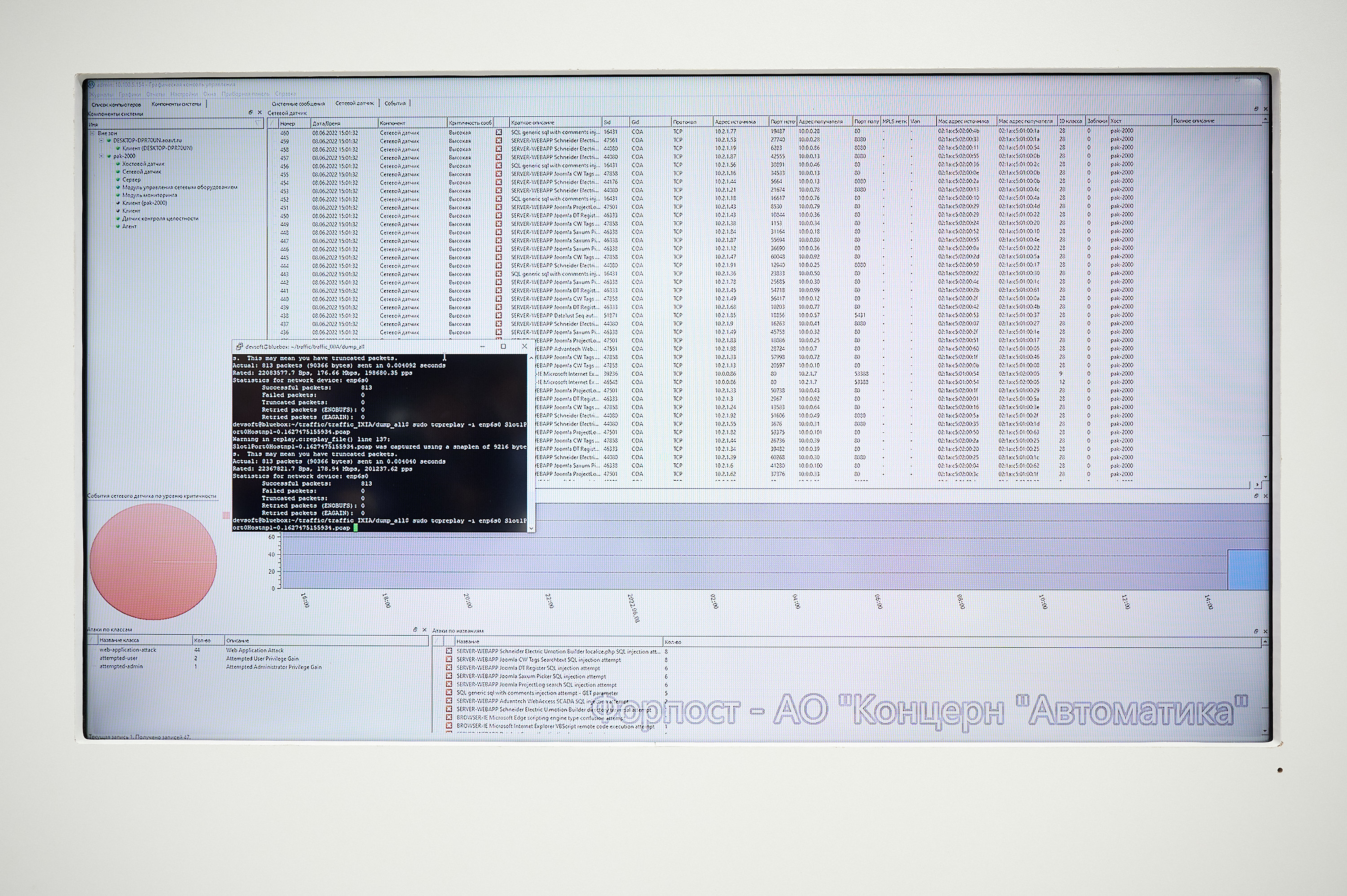Switch to Компоненты системы tab
The image size is (1347, 896).
click(176, 104)
